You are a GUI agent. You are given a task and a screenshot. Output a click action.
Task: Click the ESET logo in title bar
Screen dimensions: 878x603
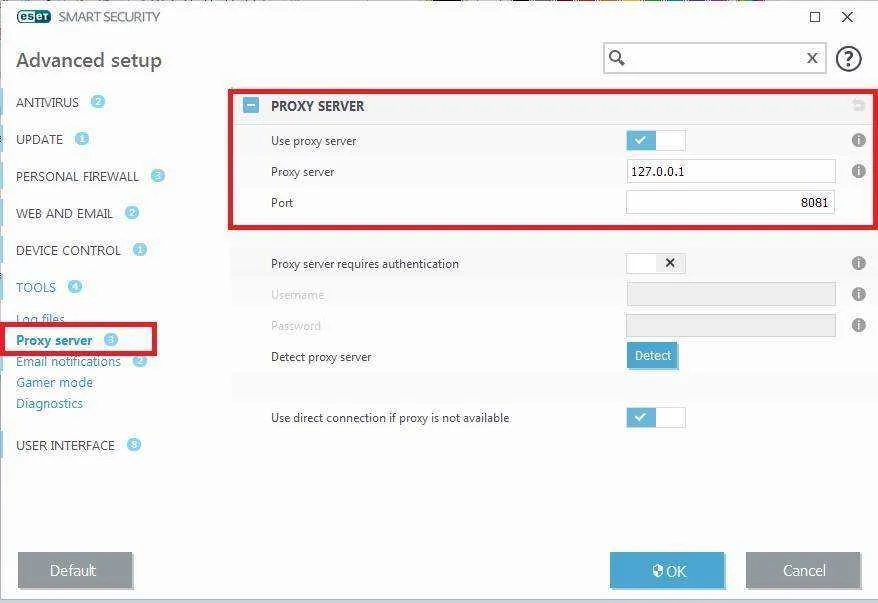(x=33, y=17)
